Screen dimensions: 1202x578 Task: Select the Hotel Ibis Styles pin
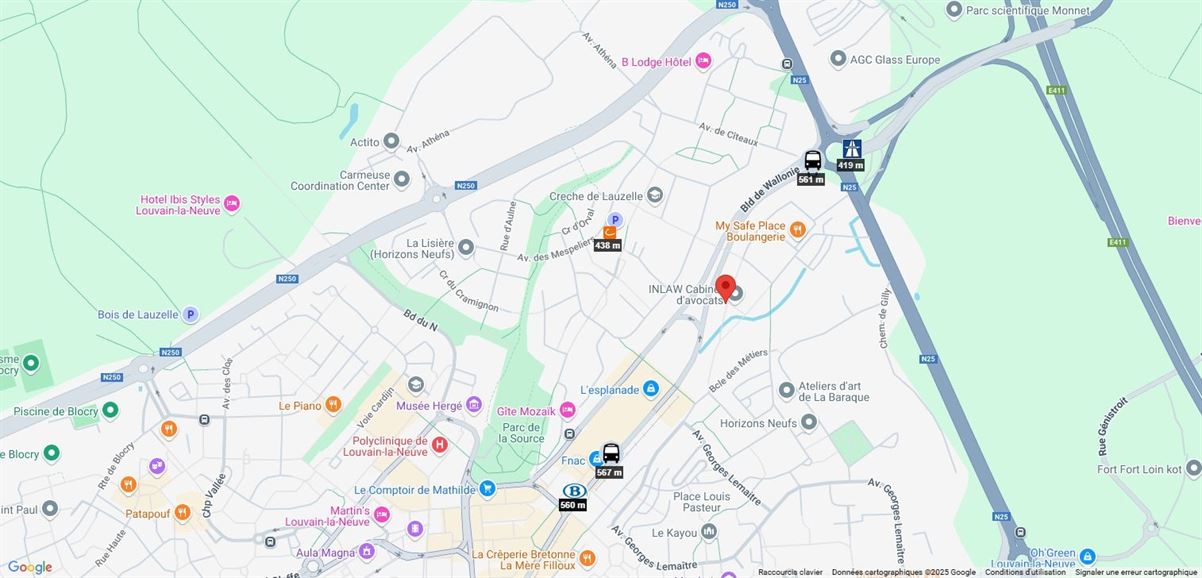click(x=232, y=204)
